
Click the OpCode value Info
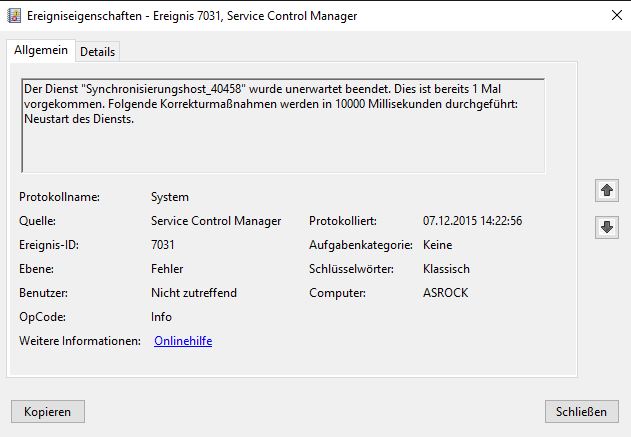point(161,317)
